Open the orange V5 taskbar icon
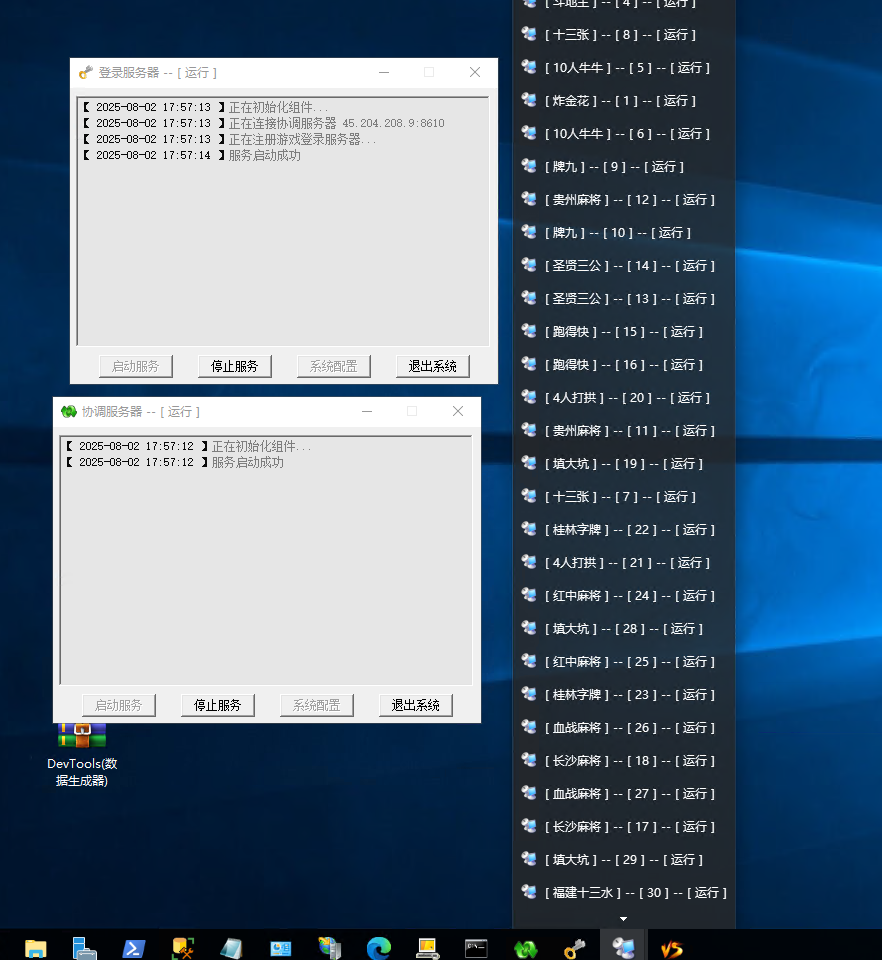The height and width of the screenshot is (960, 882). (672, 948)
